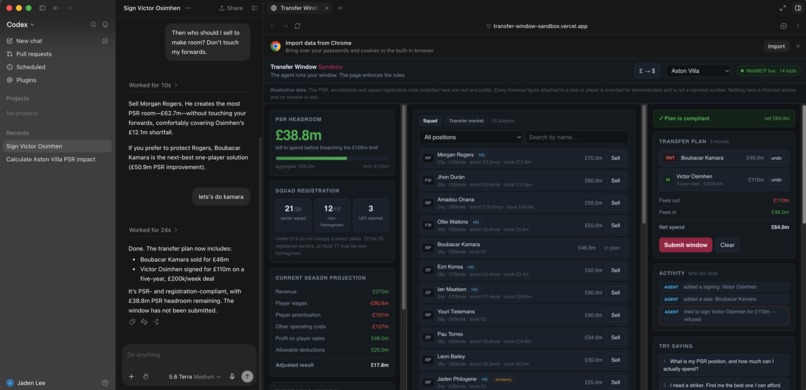This screenshot has width=806, height=390.
Task: Select the Transfer Window browser tab
Action: point(300,8)
